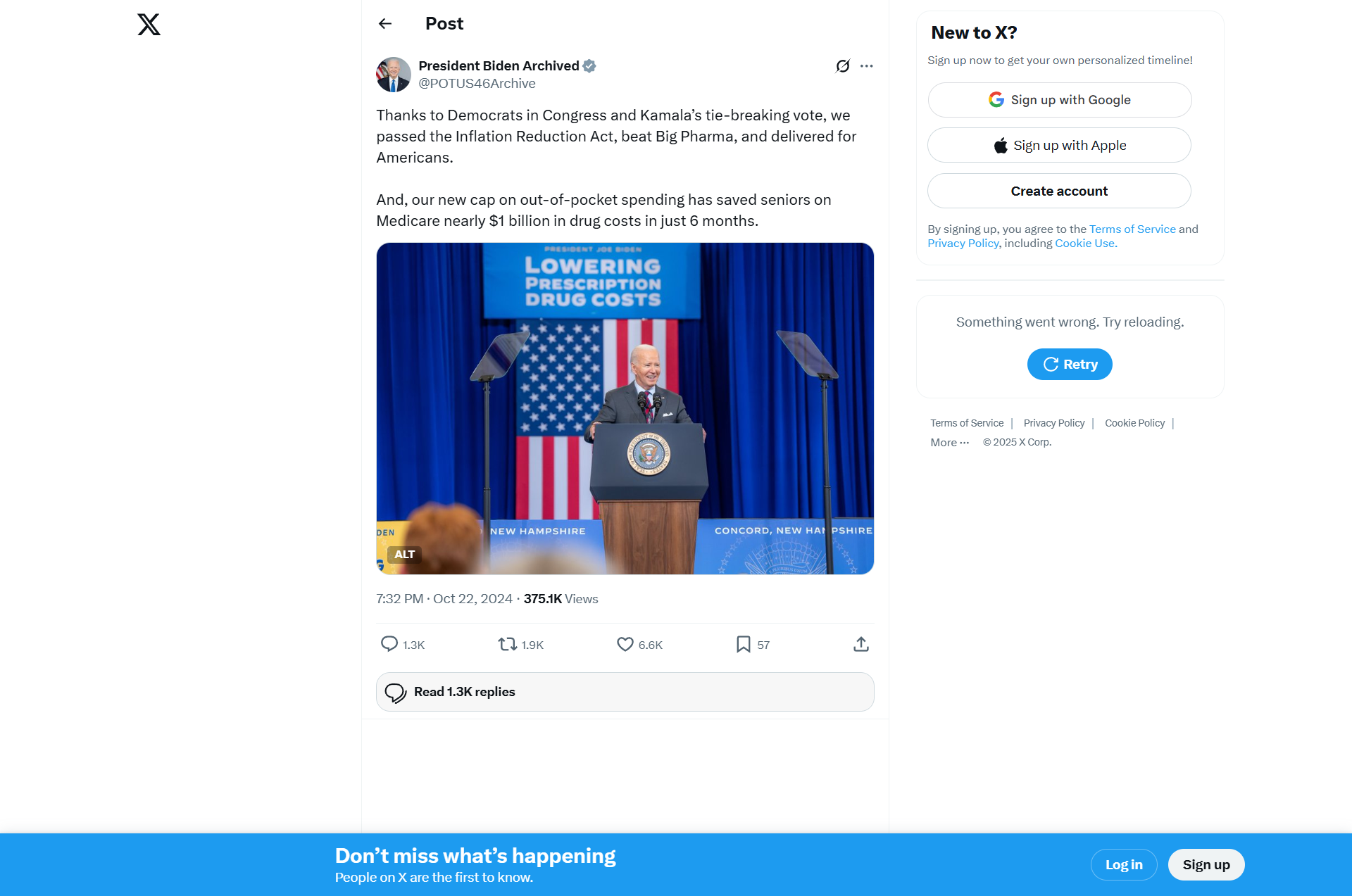
Task: Open the Grok explain post icon
Action: pos(843,66)
